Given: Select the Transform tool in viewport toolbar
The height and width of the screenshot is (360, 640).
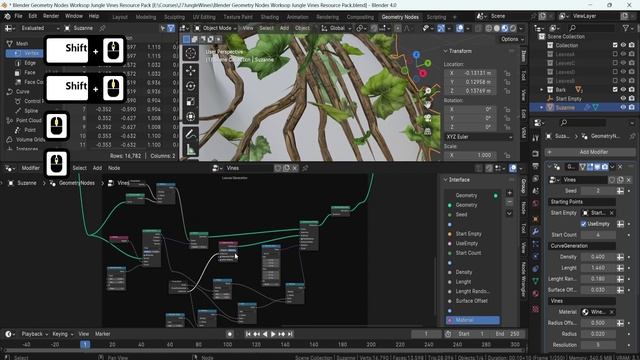Looking at the screenshot, I should tap(190, 117).
